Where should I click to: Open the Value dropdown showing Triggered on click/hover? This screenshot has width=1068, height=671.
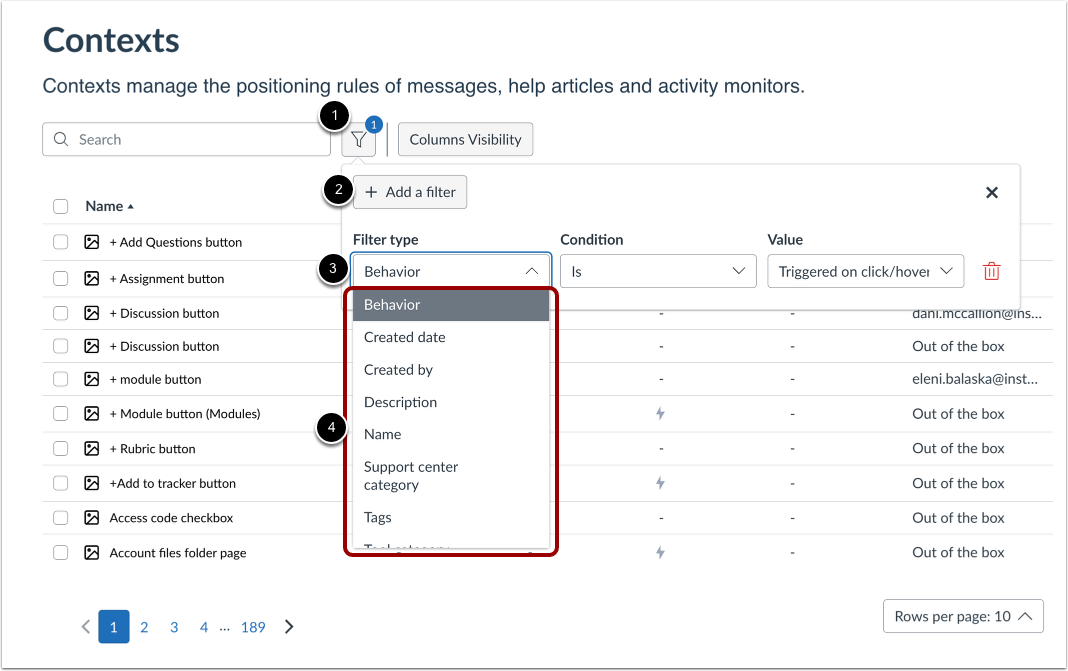865,271
